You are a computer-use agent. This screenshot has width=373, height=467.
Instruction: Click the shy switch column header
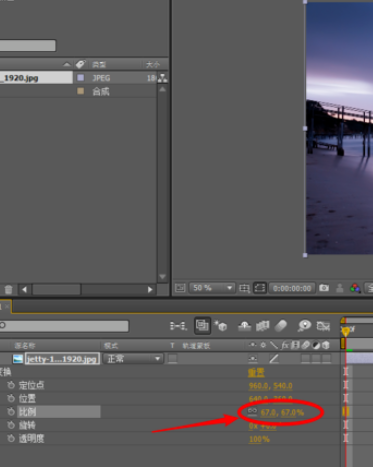253,345
